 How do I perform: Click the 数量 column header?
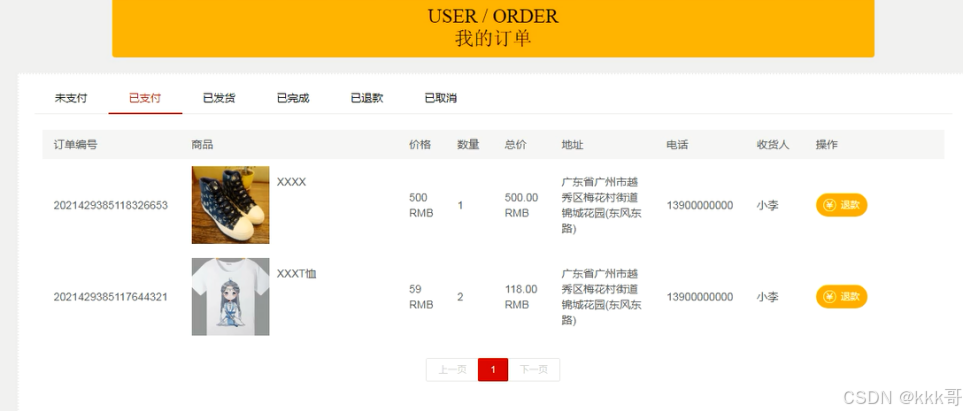[x=468, y=145]
